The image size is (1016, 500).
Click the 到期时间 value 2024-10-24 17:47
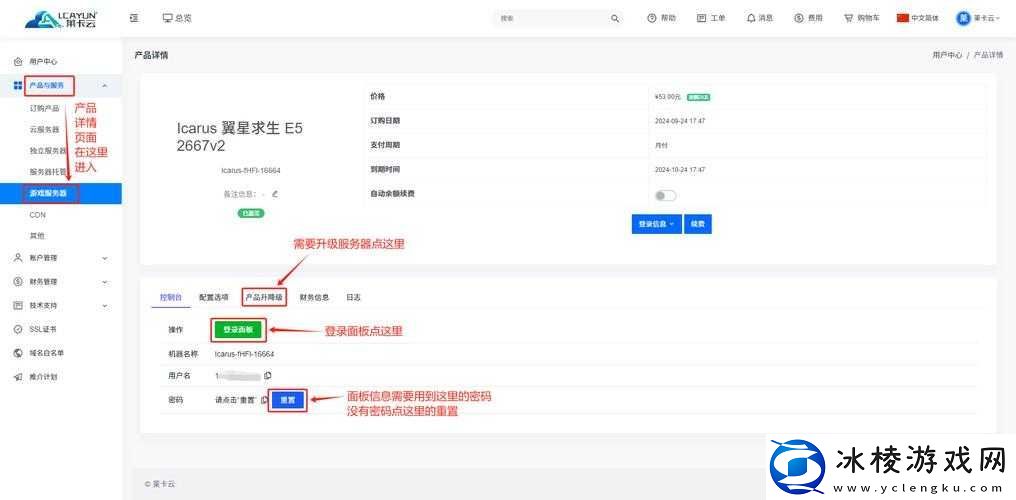[680, 170]
